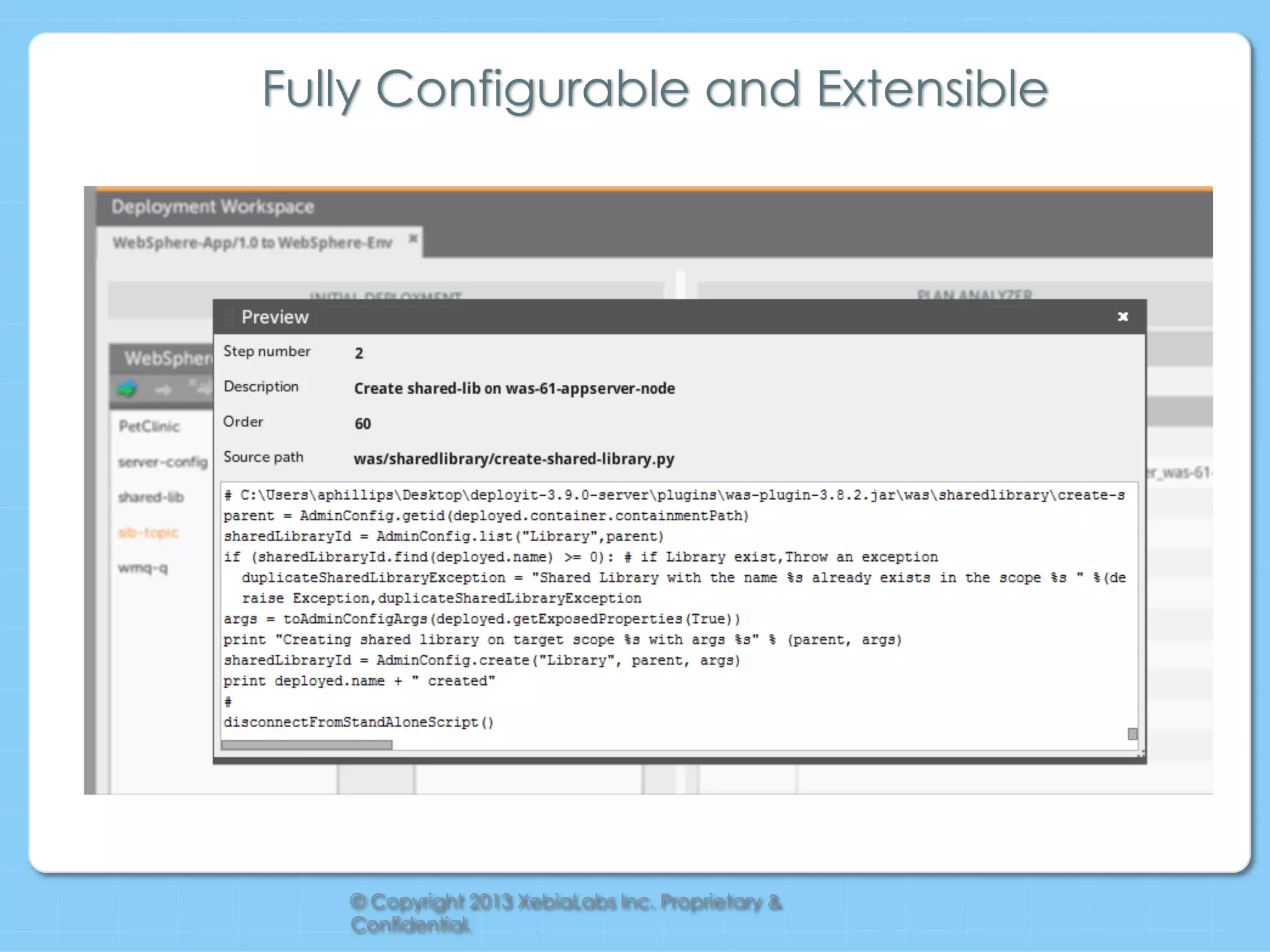Click the 'parent = AdminConfig.getid' code line

(x=486, y=516)
